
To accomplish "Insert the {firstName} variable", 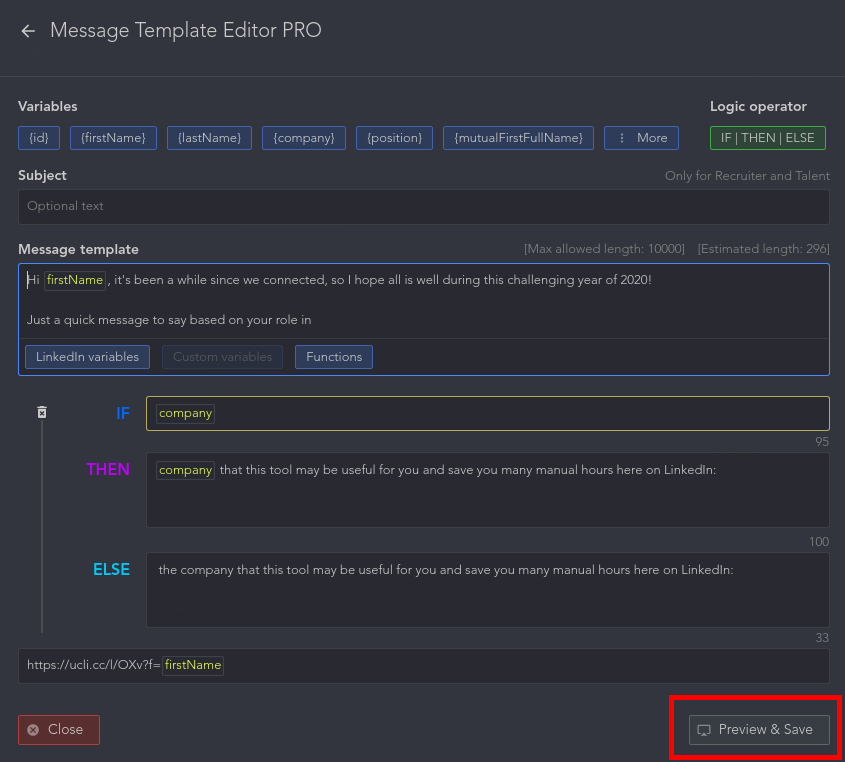I will (113, 137).
